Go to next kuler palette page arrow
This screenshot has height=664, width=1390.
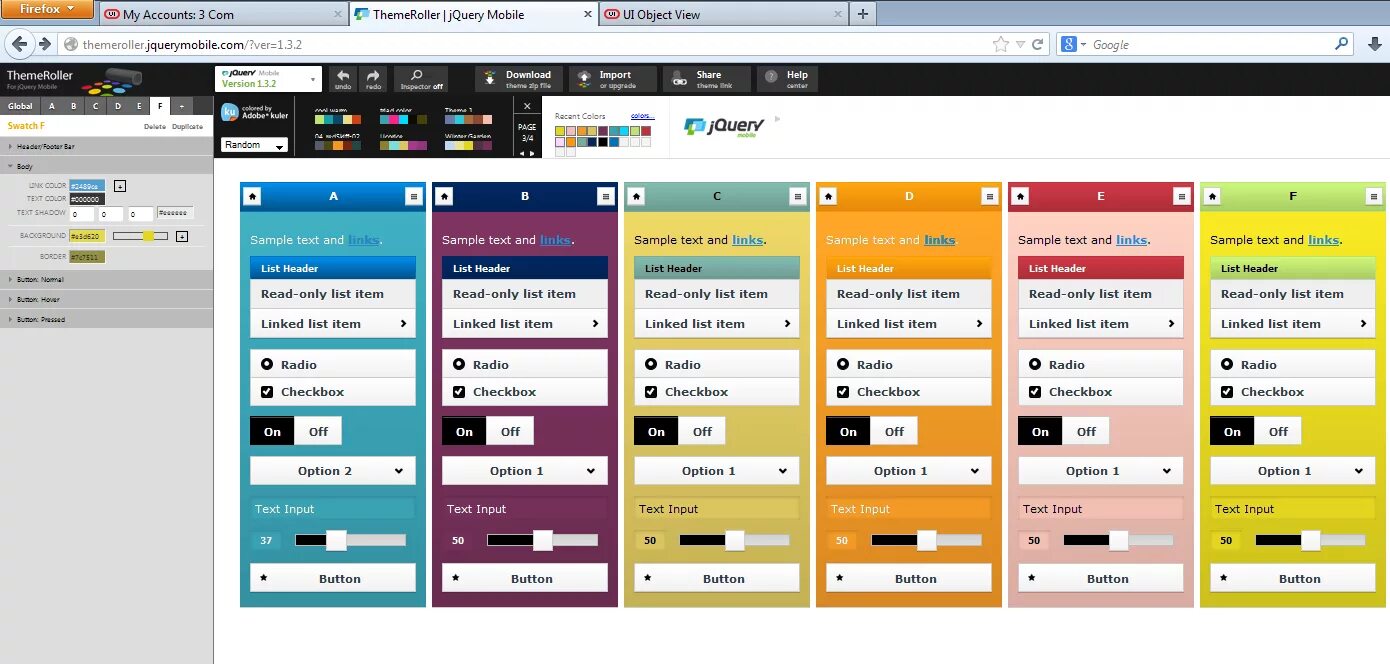pyautogui.click(x=534, y=153)
